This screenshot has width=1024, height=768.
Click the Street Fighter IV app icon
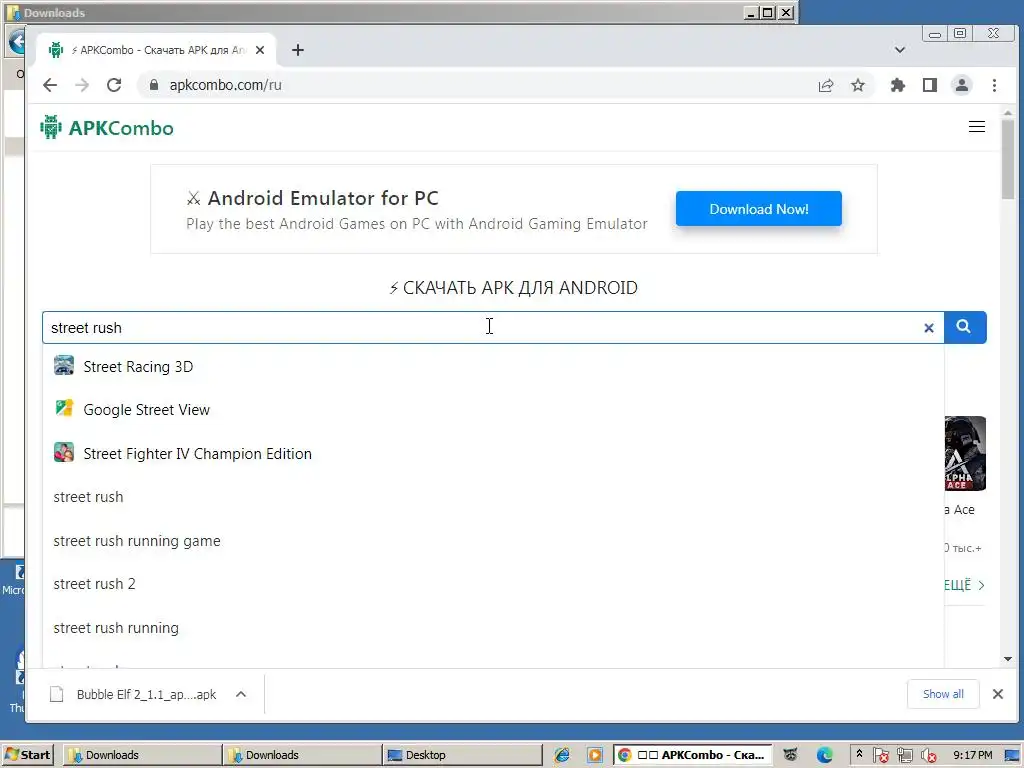pyautogui.click(x=64, y=452)
